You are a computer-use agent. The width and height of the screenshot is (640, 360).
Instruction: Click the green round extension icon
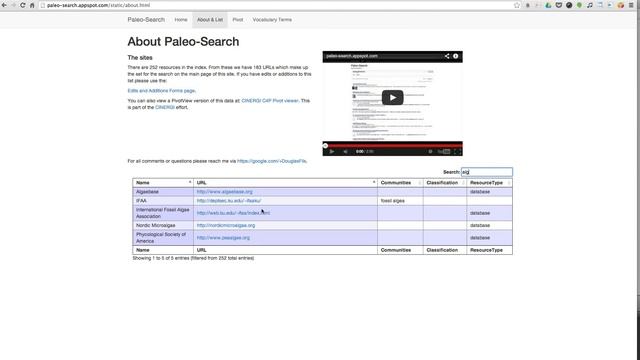579,5
